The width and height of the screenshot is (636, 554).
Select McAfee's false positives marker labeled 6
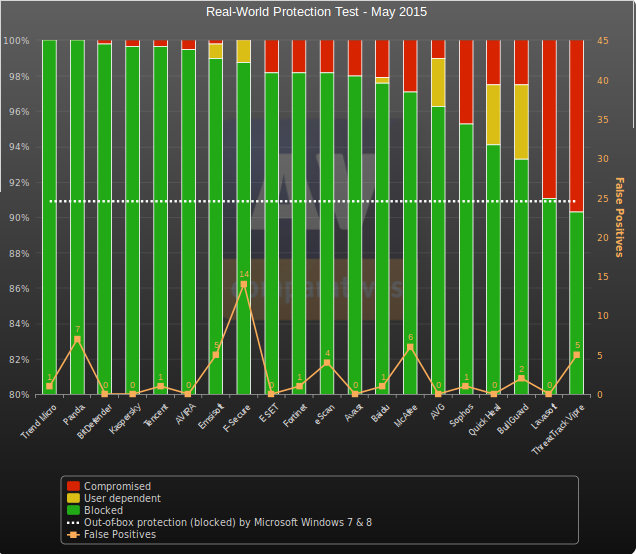pos(410,347)
